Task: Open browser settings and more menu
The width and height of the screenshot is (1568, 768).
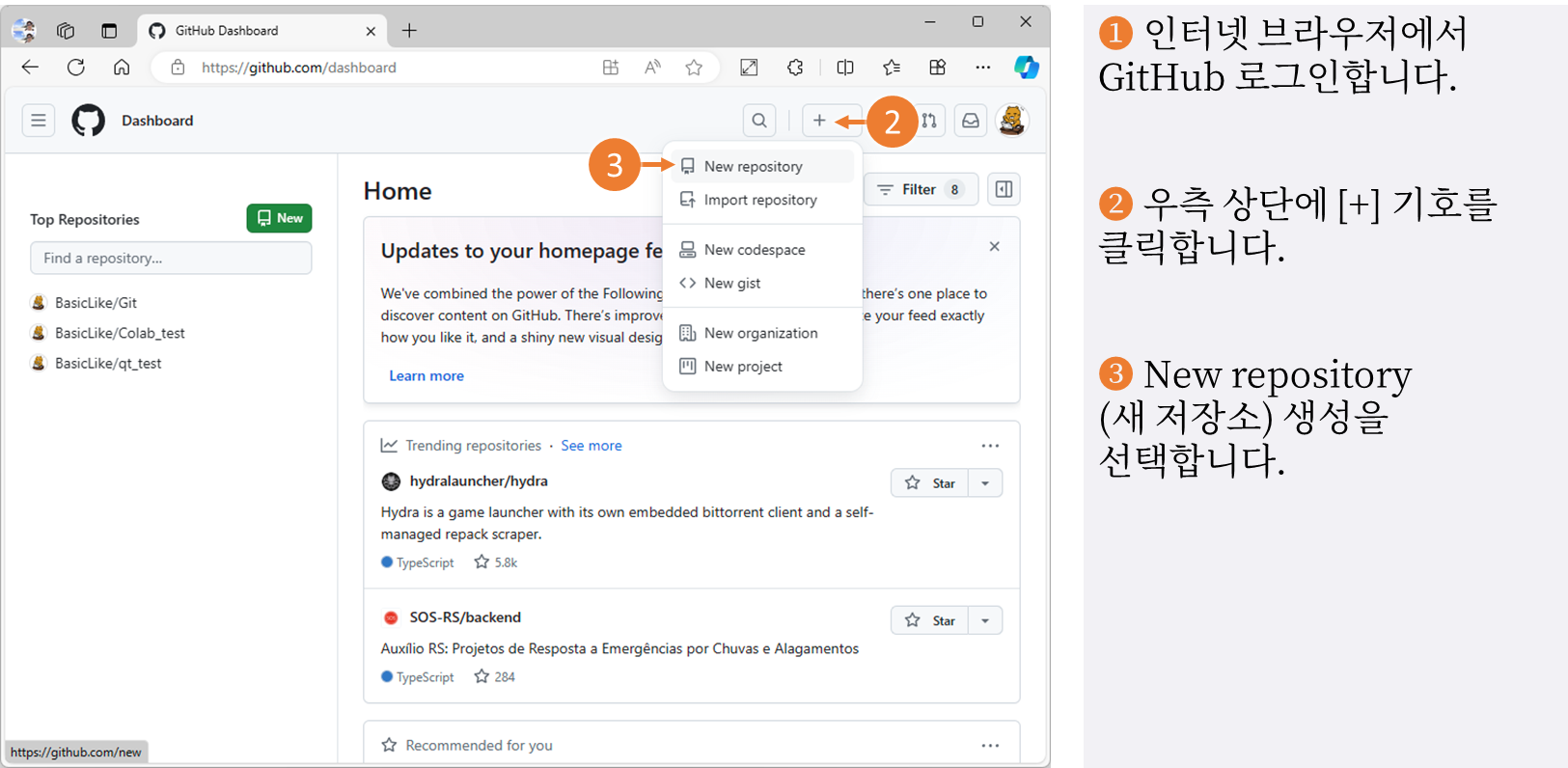Action: pyautogui.click(x=982, y=68)
